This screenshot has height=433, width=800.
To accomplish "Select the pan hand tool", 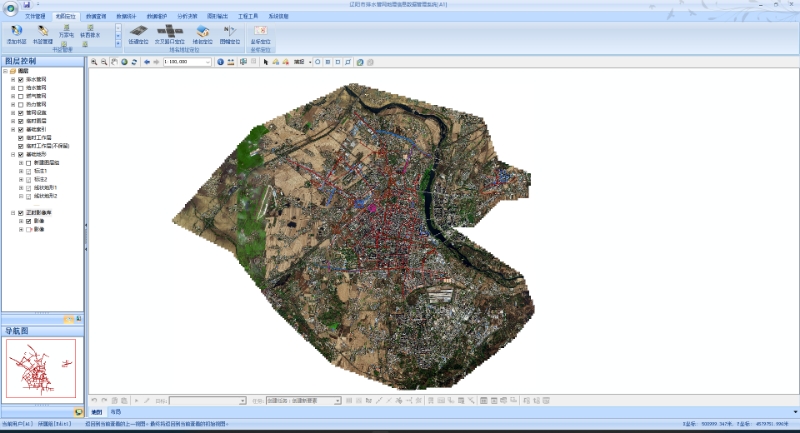I will (x=114, y=62).
